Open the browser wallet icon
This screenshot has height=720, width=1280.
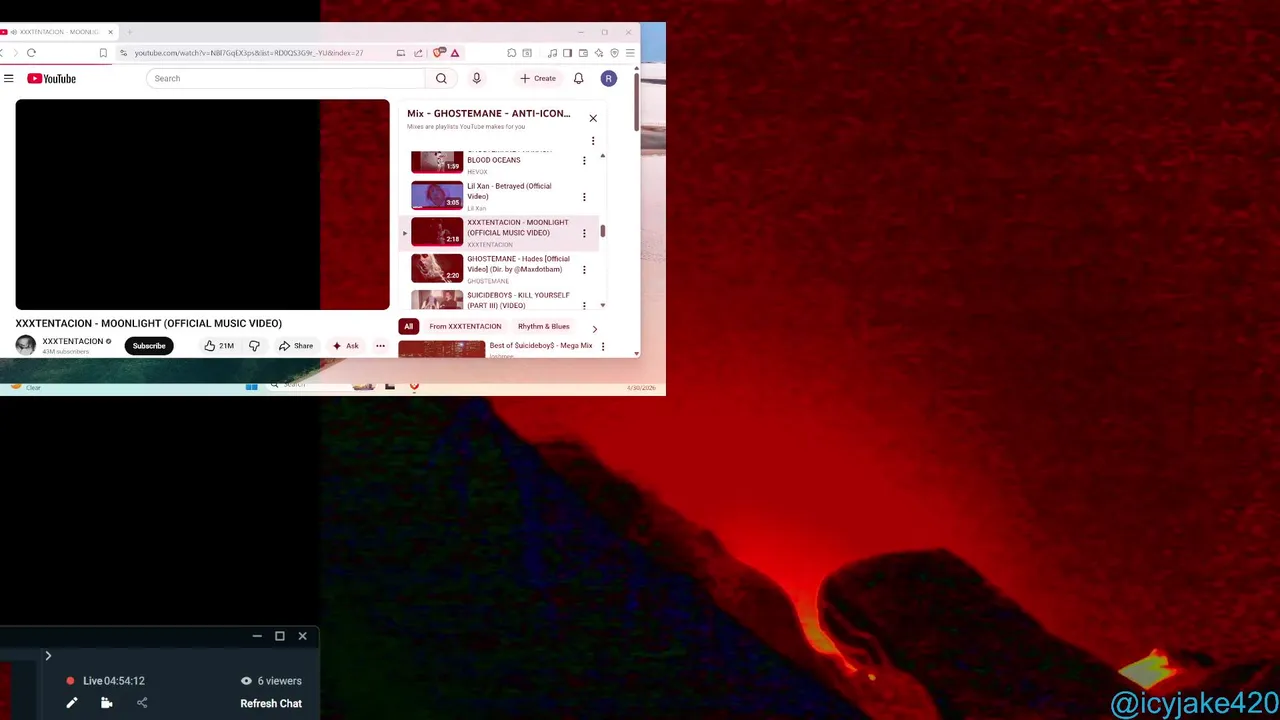pyautogui.click(x=583, y=53)
